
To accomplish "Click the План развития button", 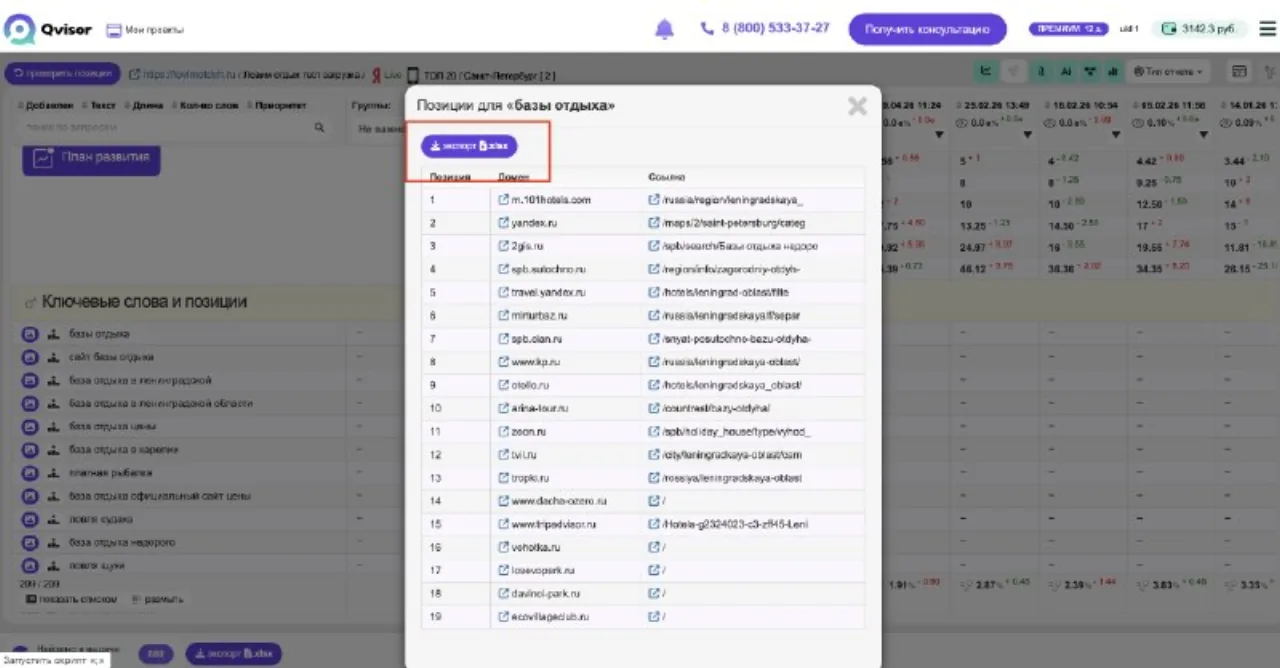I will pyautogui.click(x=91, y=157).
